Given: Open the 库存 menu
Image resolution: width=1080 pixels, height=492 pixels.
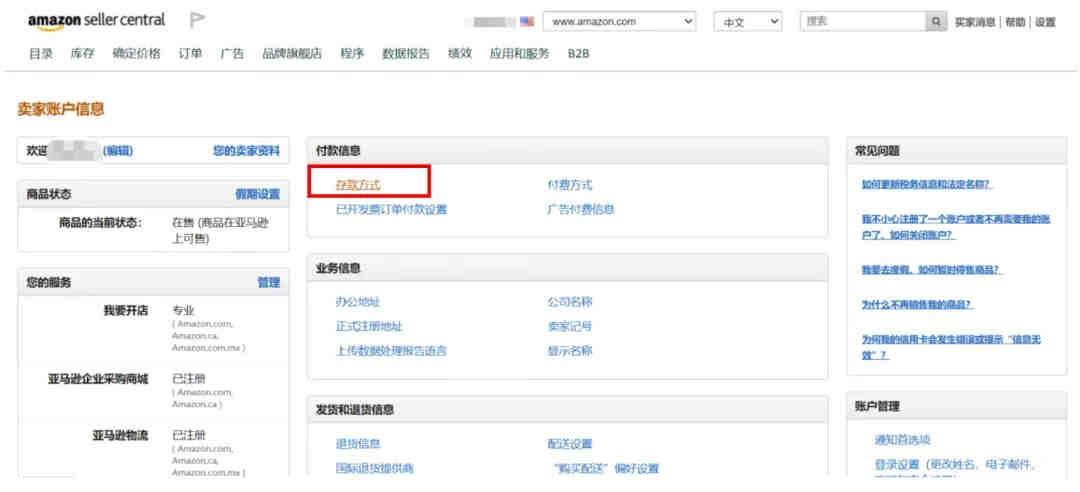Looking at the screenshot, I should [83, 54].
